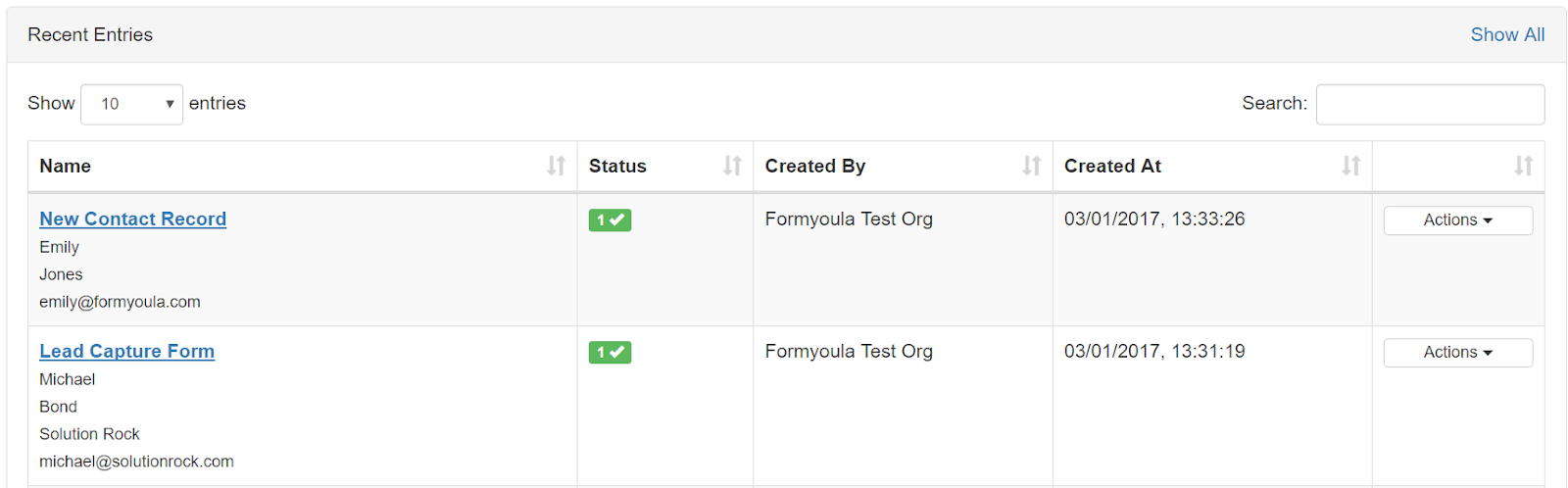Click green status badge for New Contact Record
The height and width of the screenshot is (488, 1568).
tap(610, 220)
